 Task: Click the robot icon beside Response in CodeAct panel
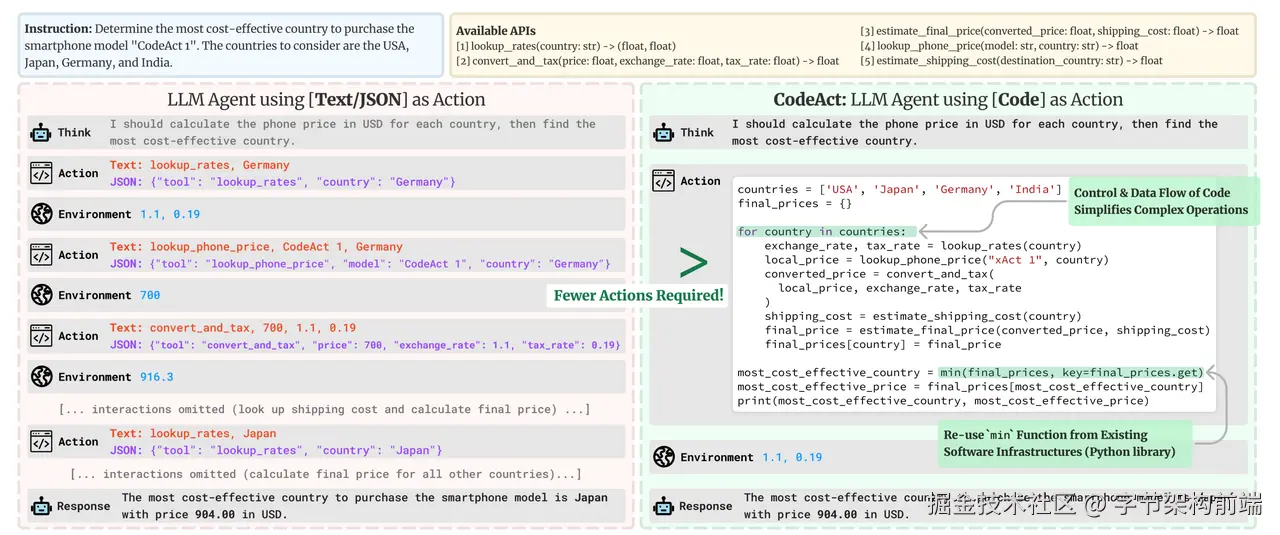(663, 505)
